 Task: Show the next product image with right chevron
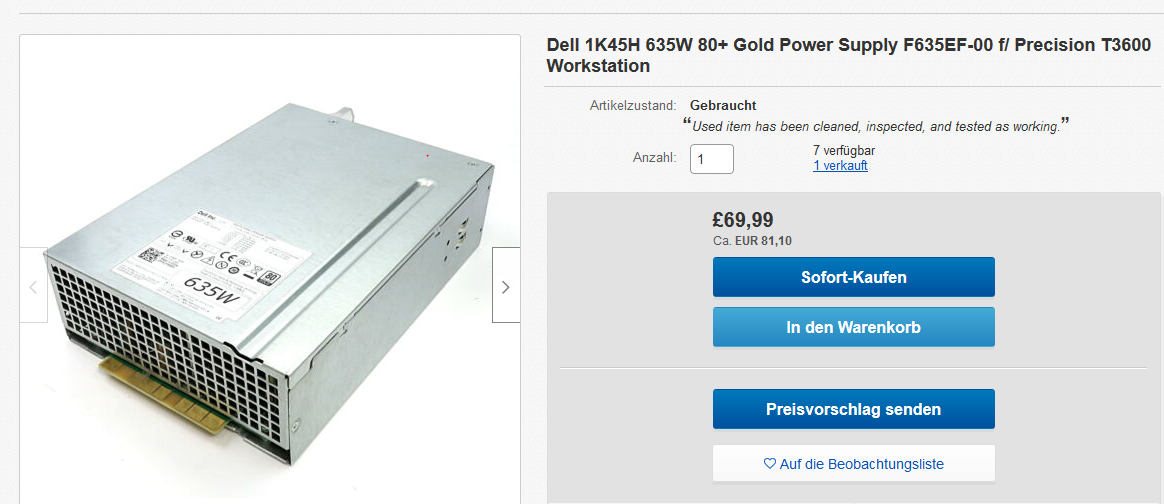(506, 285)
